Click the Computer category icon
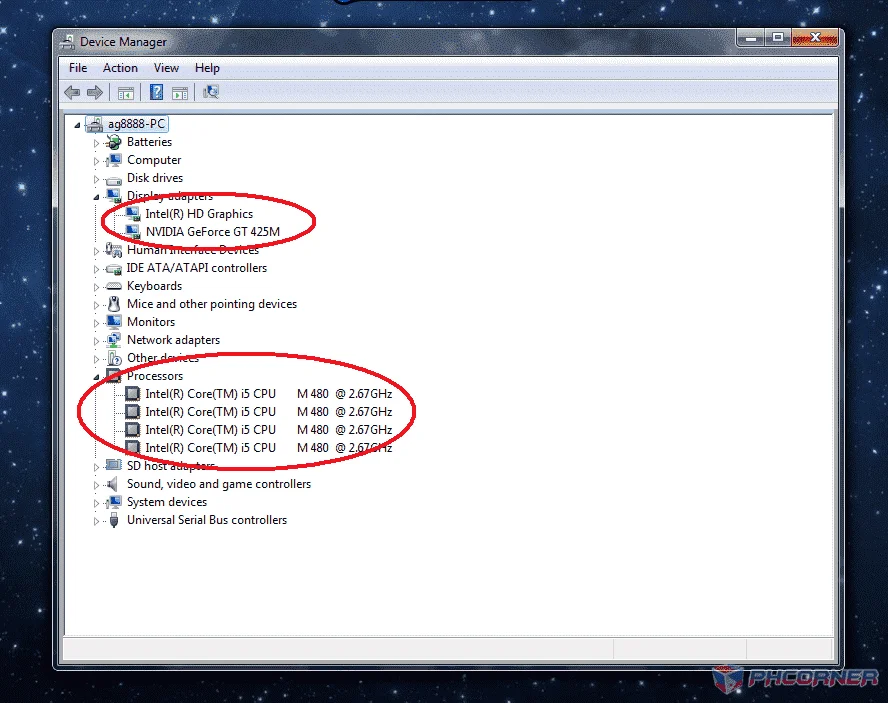 click(113, 160)
